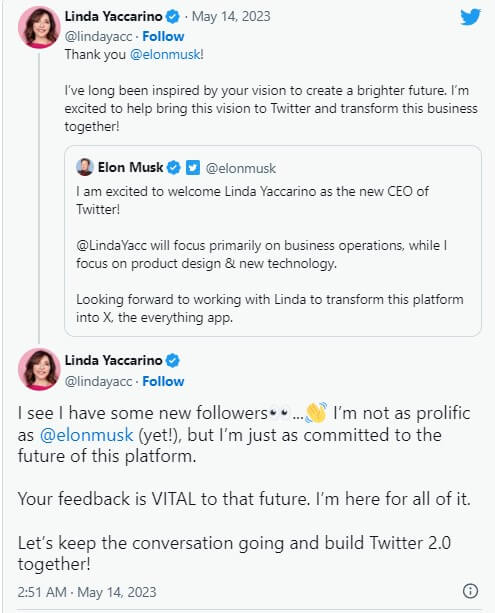
Task: Open the profile picture on the second tweet
Action: [x=39, y=369]
